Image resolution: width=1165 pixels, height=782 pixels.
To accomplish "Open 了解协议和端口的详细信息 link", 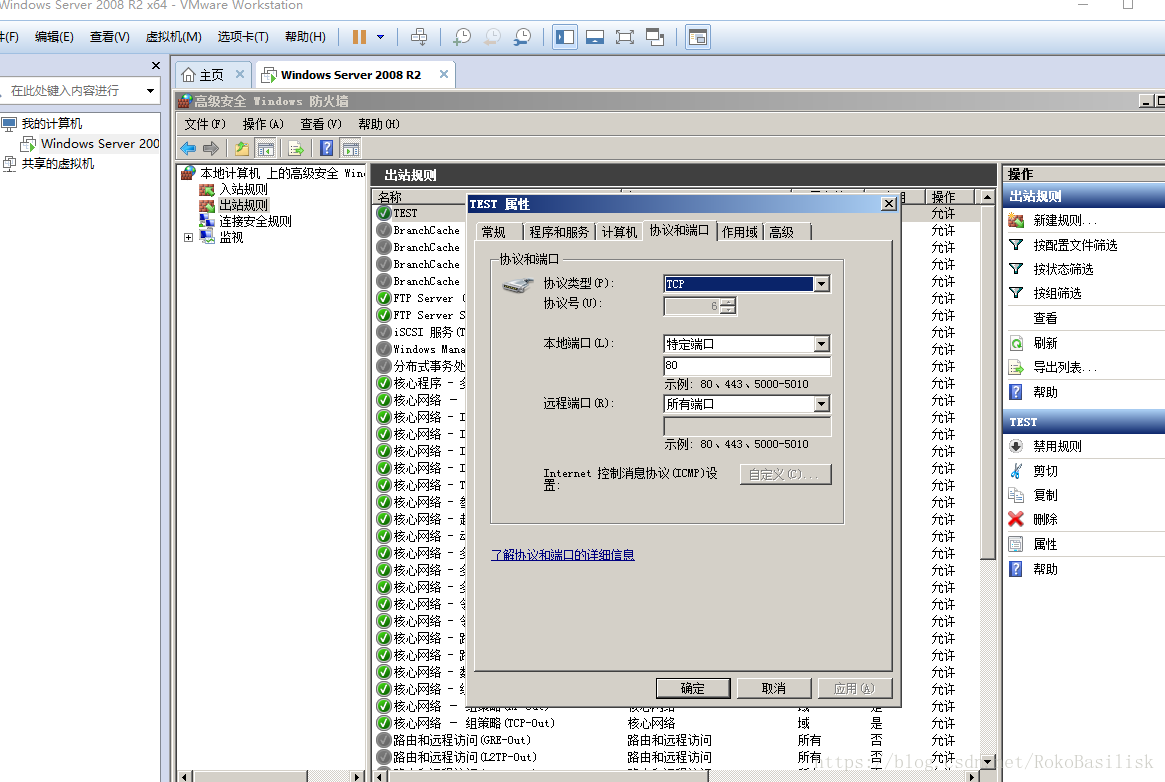I will [562, 555].
